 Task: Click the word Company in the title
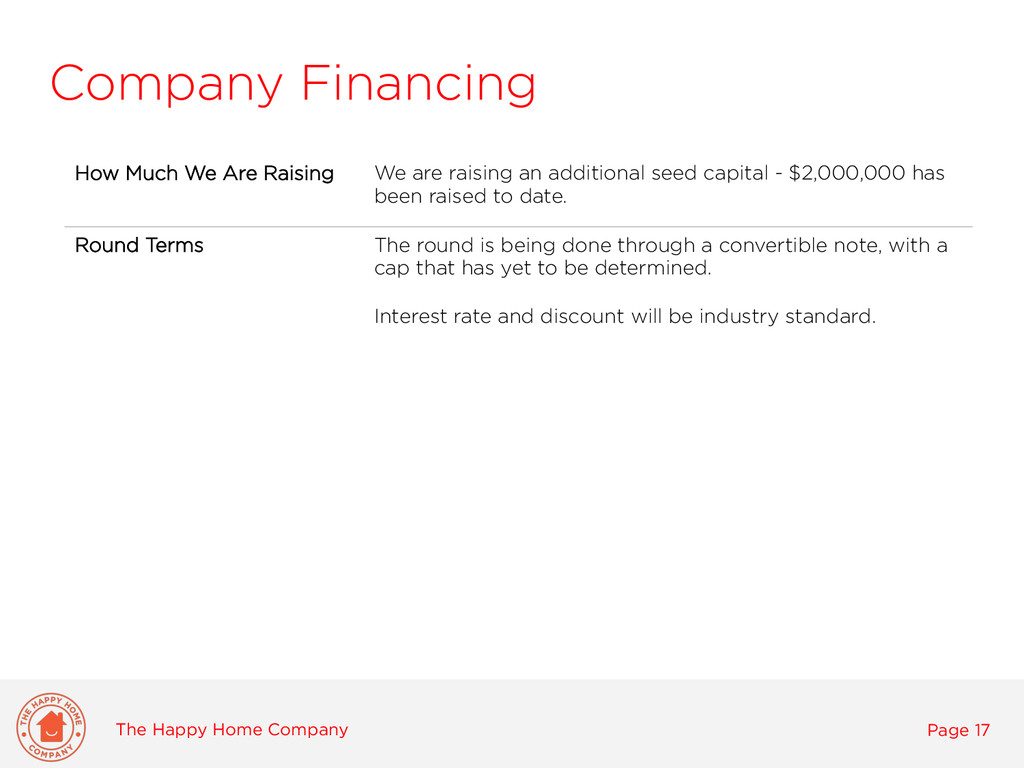click(x=167, y=84)
